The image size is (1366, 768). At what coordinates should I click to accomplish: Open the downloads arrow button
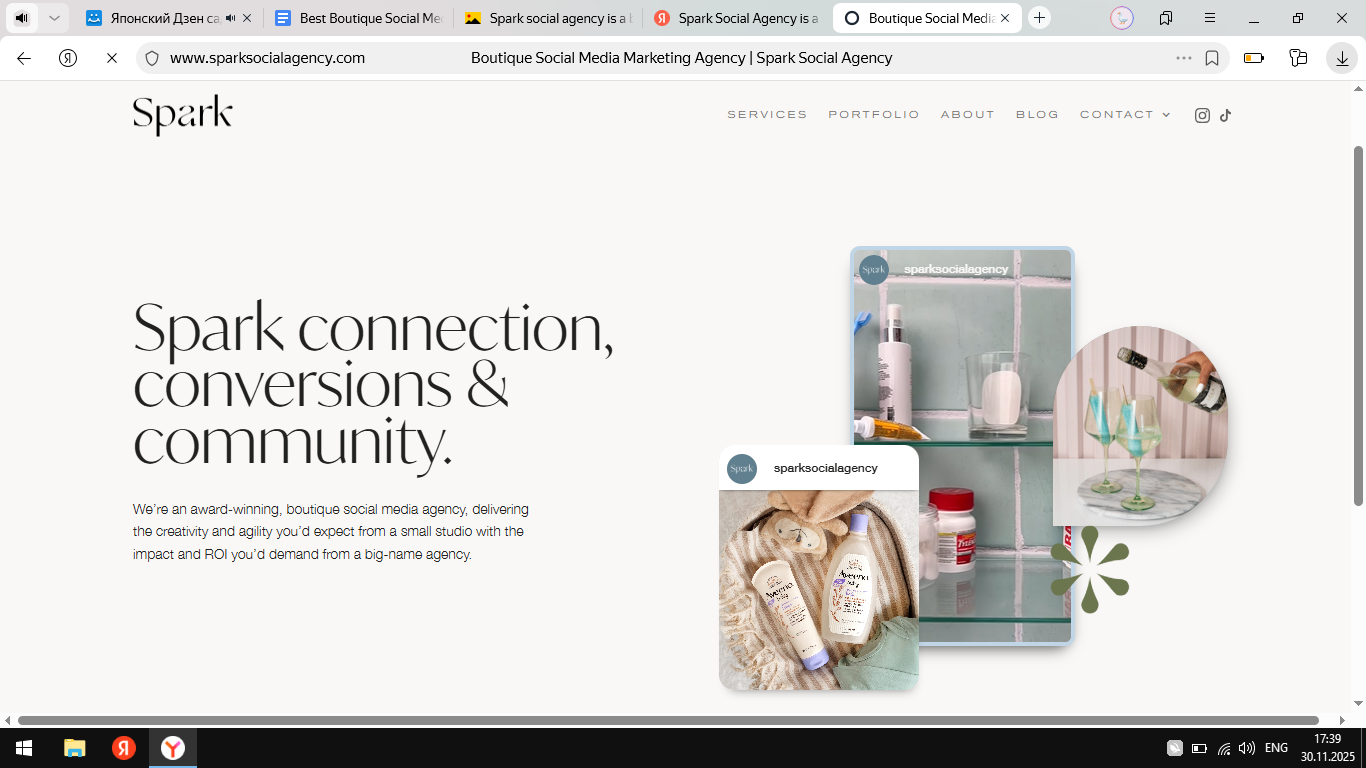click(1342, 58)
